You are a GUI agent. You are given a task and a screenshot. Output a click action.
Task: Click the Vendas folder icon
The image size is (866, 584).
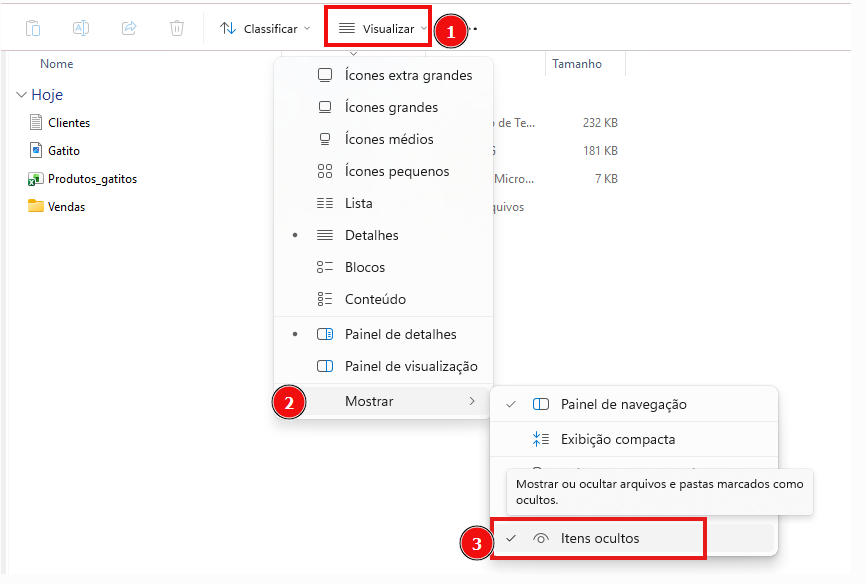pos(36,206)
